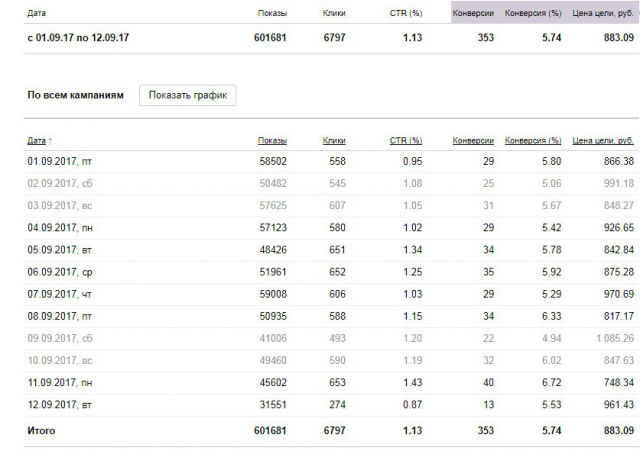Click impressions value 57123
The width and height of the screenshot is (640, 454).
[x=273, y=227]
